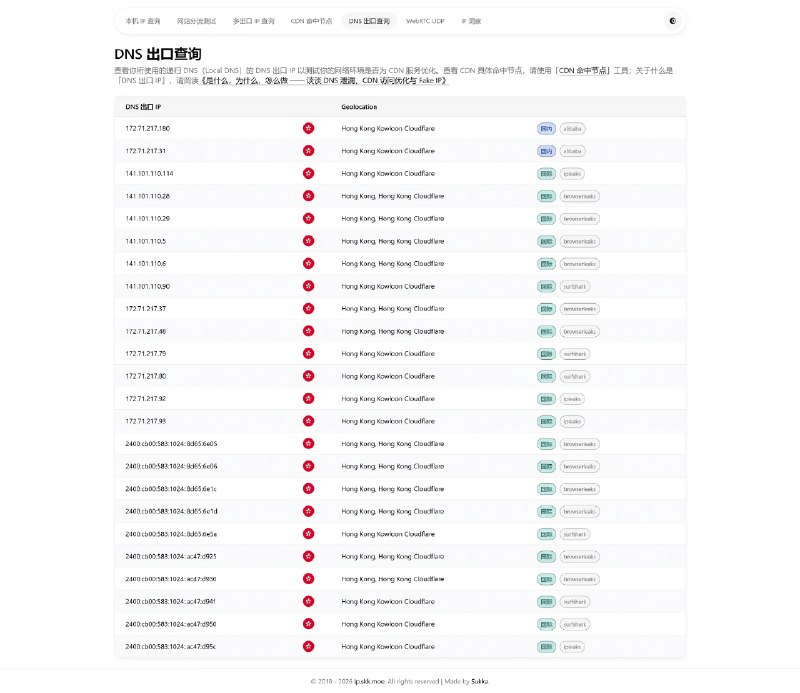Visit the ip.skk.moe footer link
This screenshot has height=693, width=800.
(x=369, y=681)
